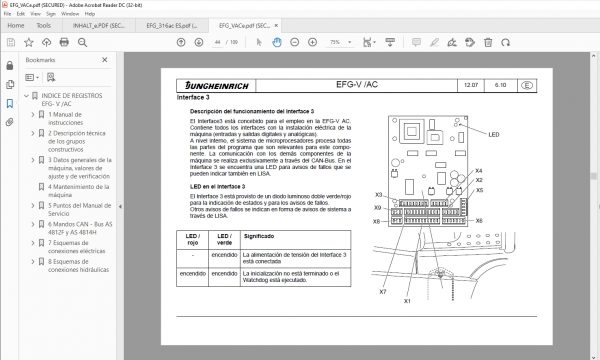Open the Sign menu
600x360 pixels.
51,14
